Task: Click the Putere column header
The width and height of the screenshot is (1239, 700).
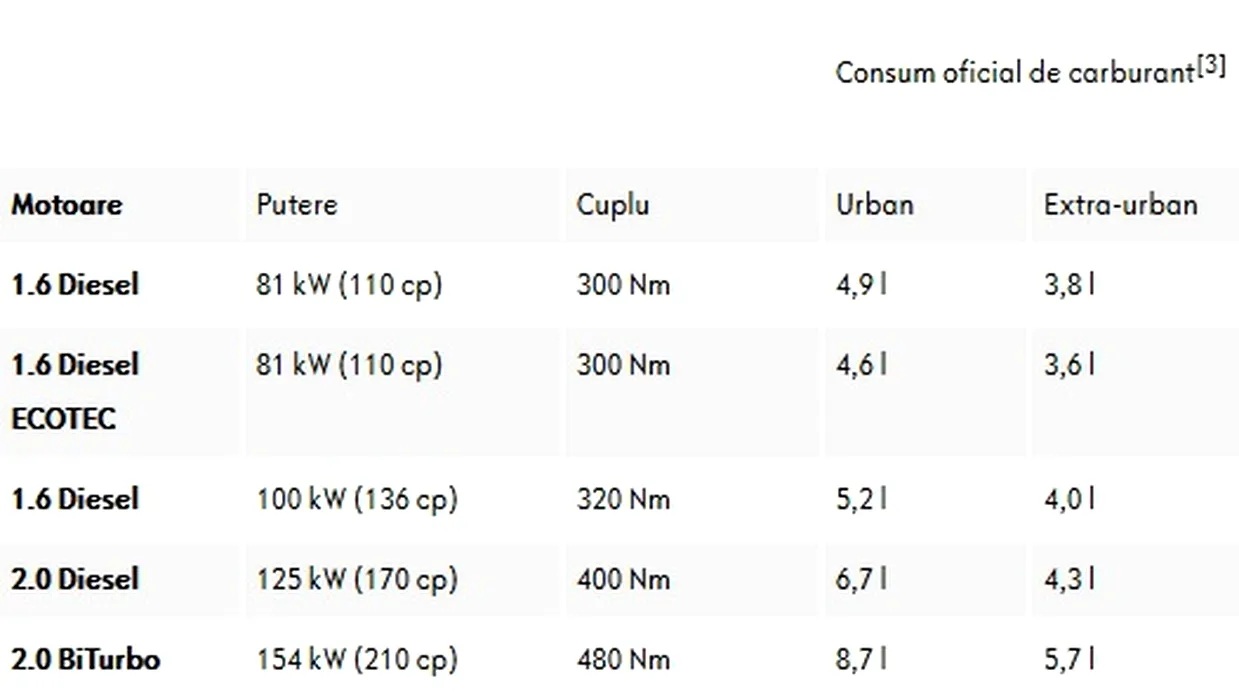Action: coord(297,205)
